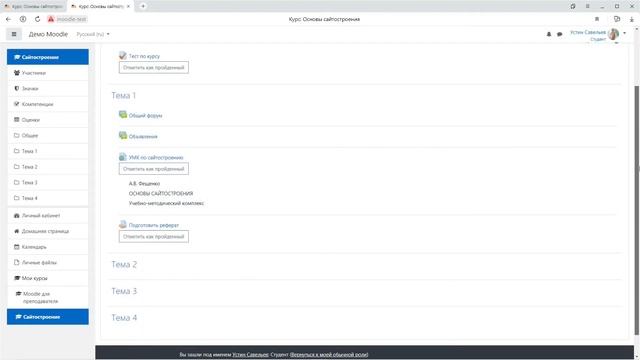This screenshot has width=640, height=360.
Task: Click the icon between bookmark and downloads
Action: point(617,19)
